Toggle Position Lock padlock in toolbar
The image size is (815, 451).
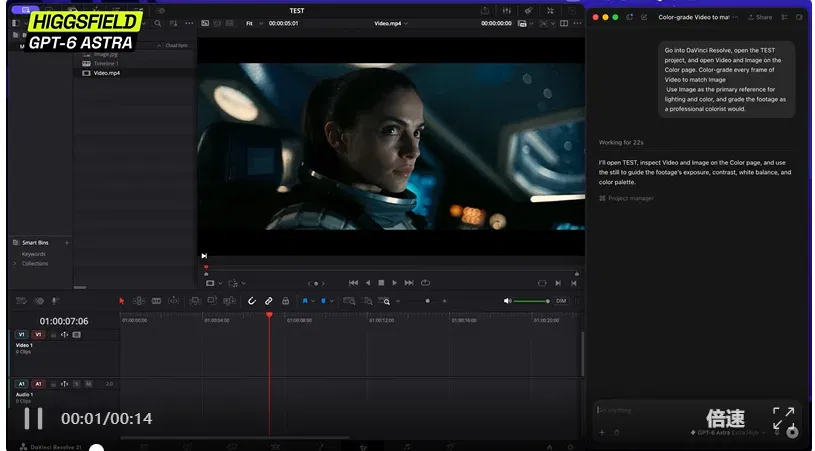(285, 301)
